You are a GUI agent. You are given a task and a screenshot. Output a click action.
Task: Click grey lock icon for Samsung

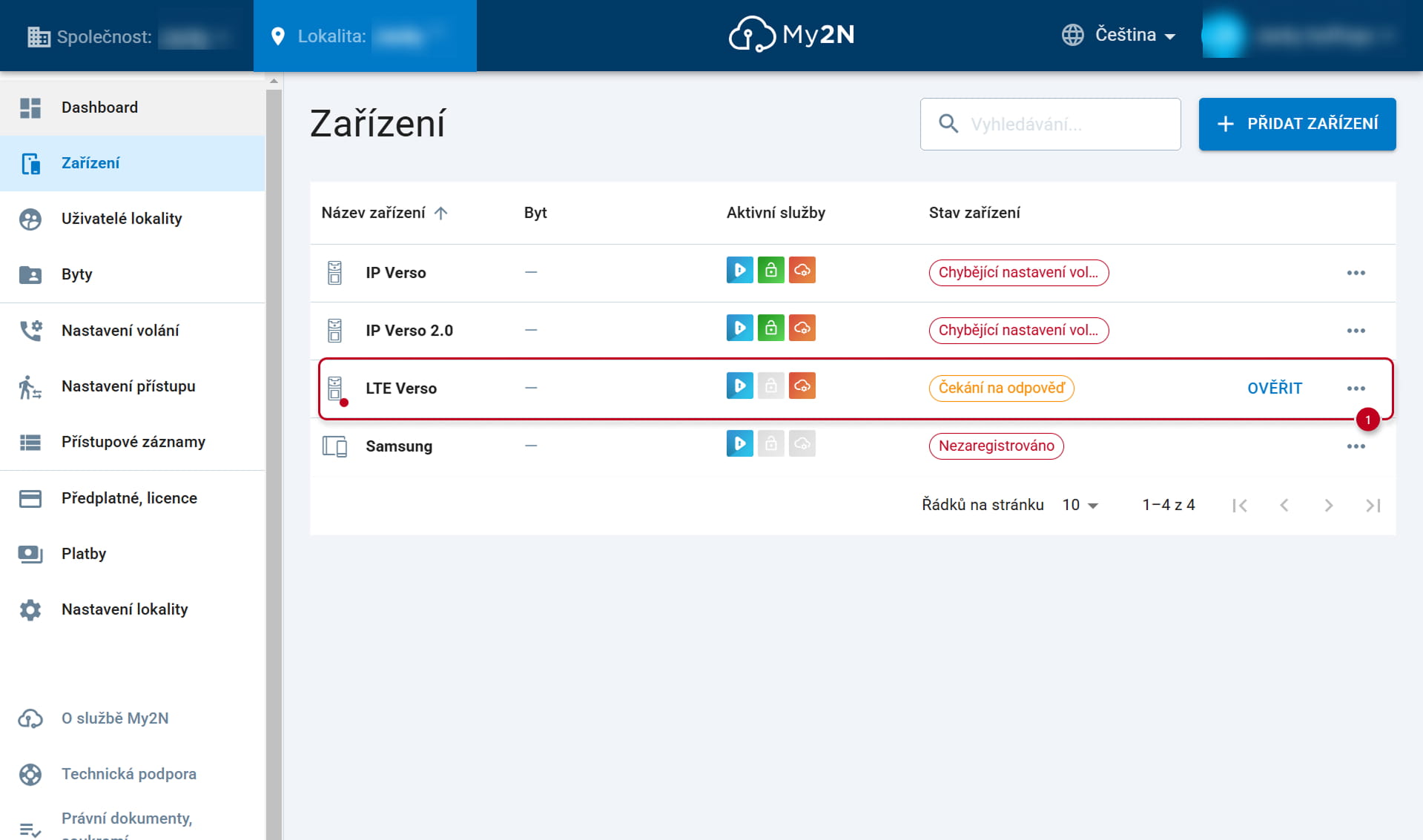coord(771,443)
